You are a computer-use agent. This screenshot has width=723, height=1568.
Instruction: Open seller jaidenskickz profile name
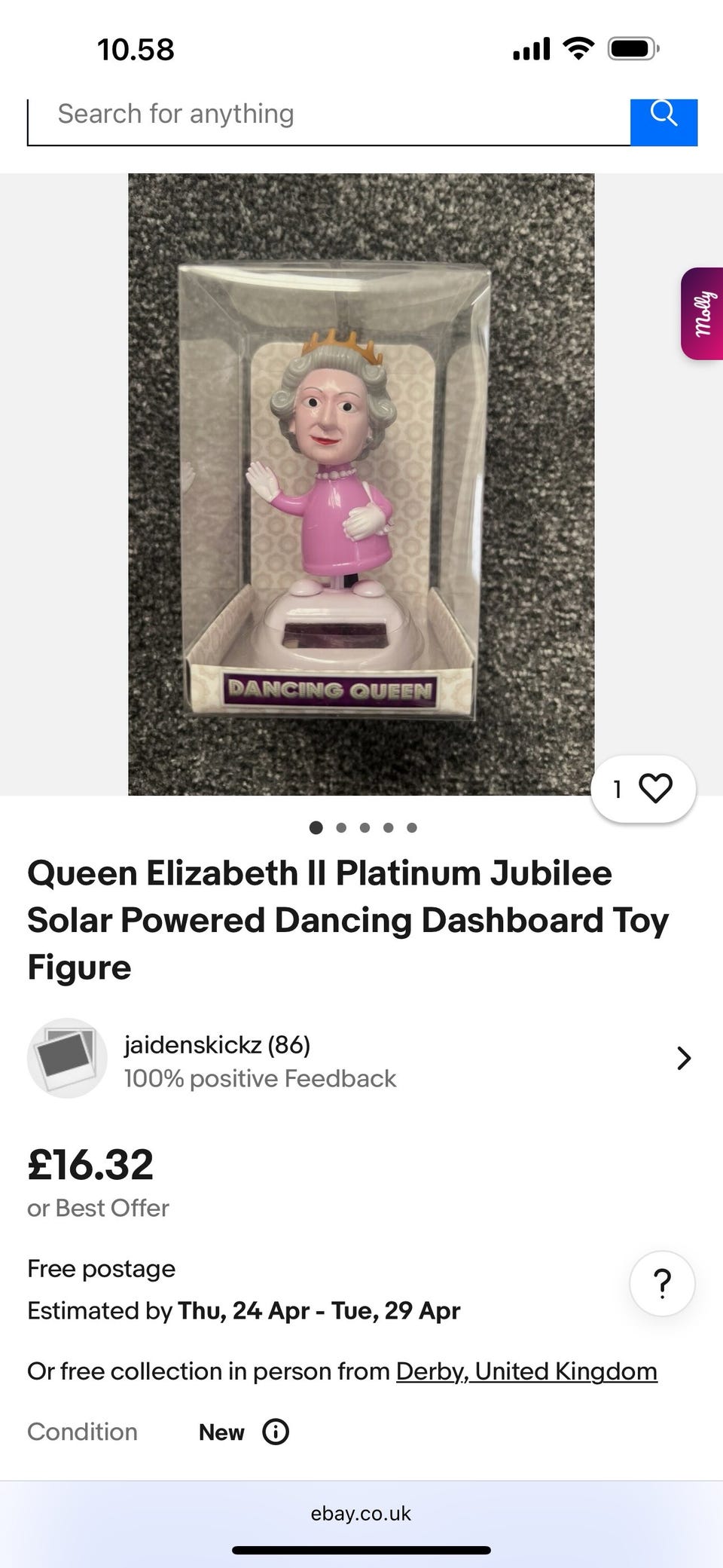click(217, 1044)
